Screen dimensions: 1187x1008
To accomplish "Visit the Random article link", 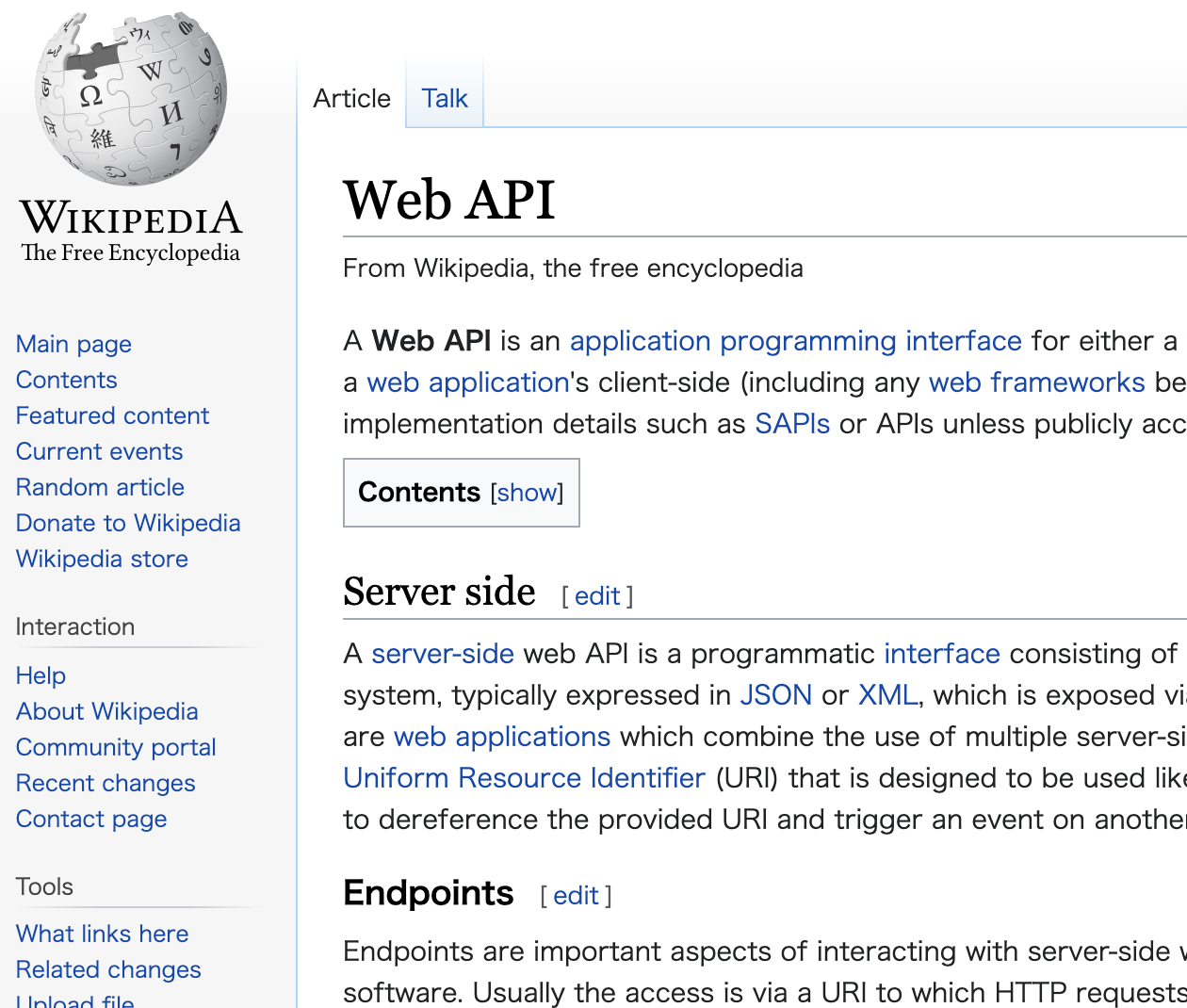I will click(99, 487).
